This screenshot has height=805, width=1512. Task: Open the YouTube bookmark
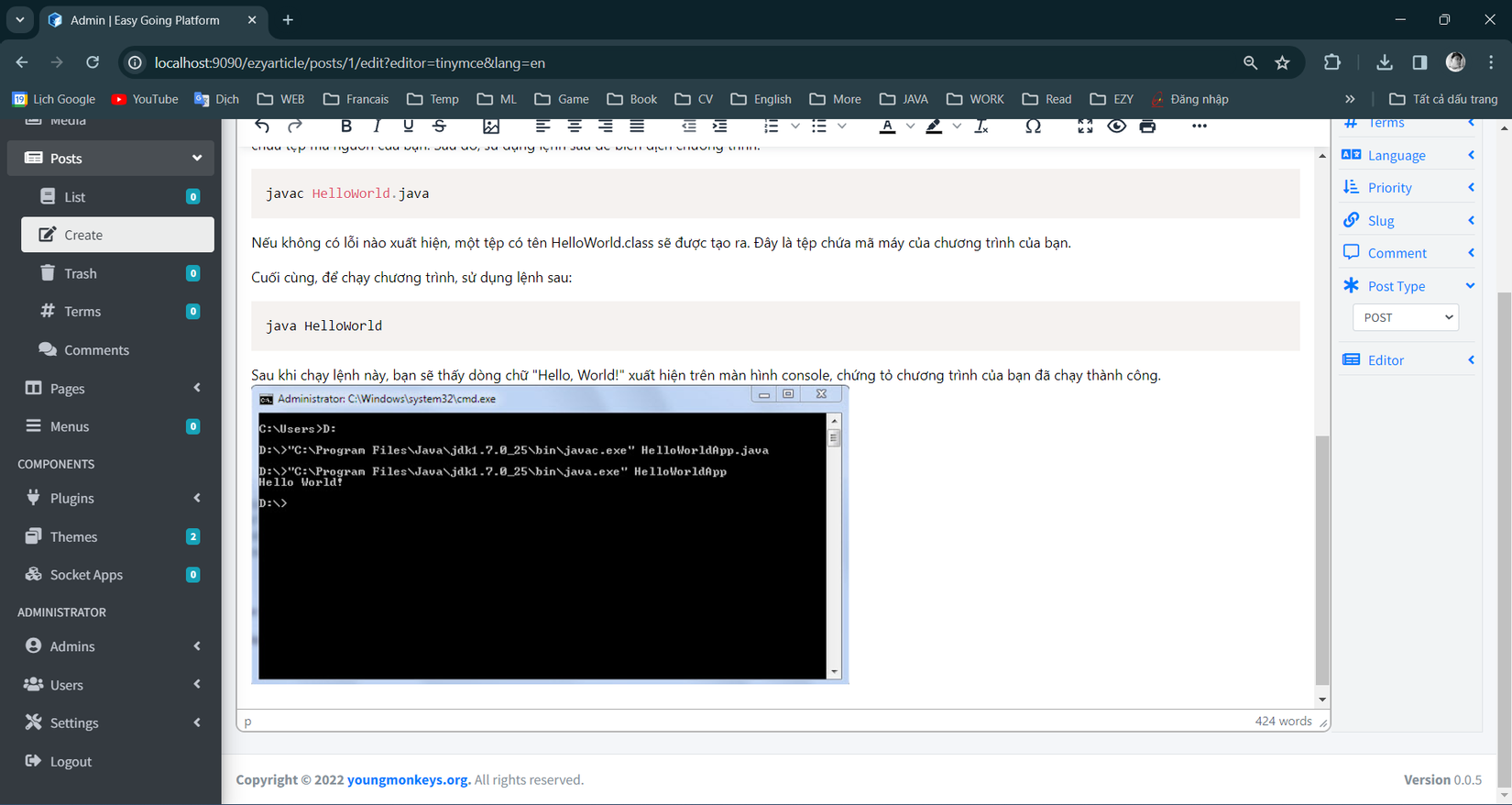[145, 99]
